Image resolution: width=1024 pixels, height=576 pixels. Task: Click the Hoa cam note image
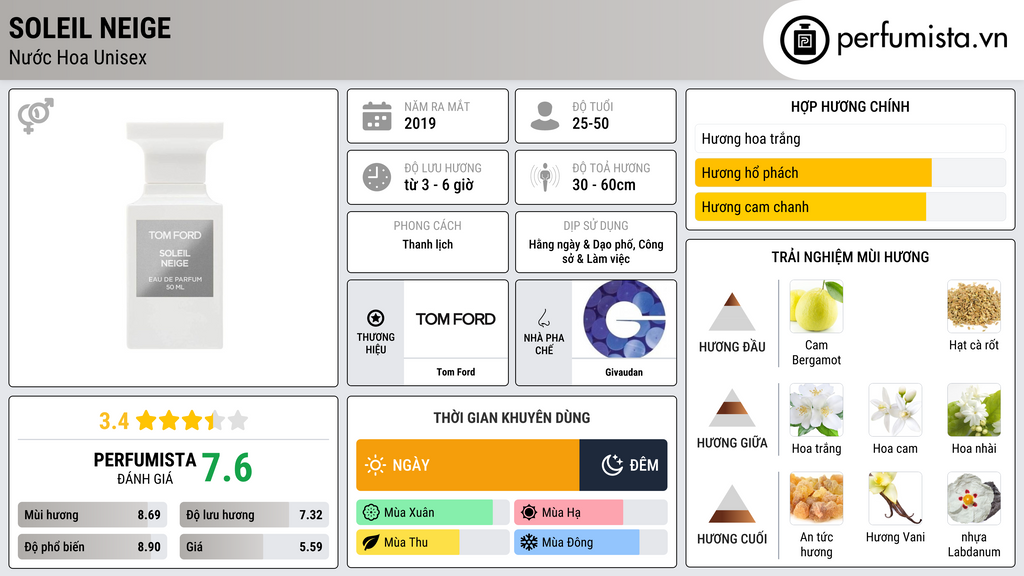(x=895, y=410)
